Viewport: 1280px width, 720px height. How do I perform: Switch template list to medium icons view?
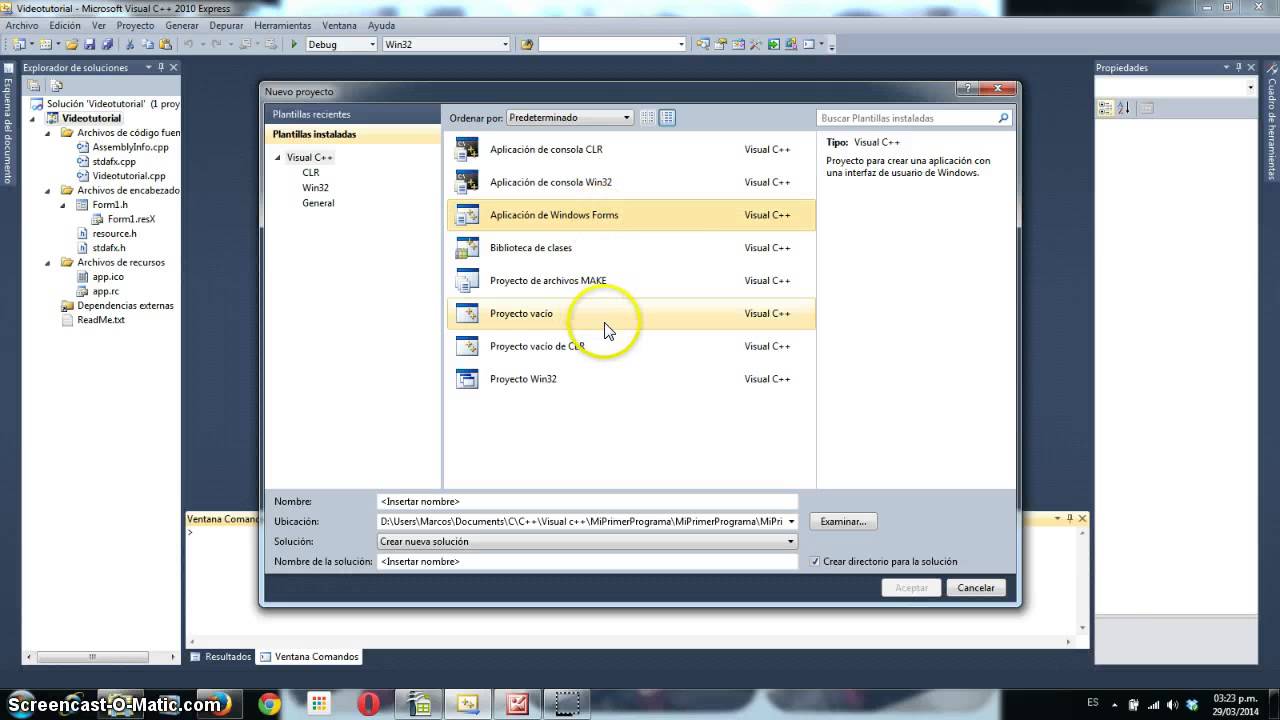pos(667,118)
